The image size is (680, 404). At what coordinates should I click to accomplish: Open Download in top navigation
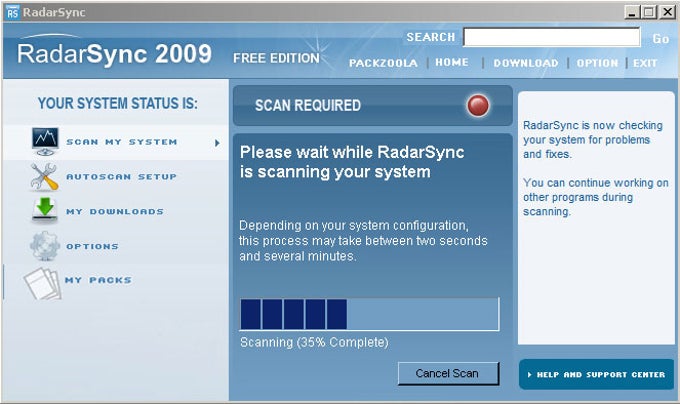[x=526, y=63]
